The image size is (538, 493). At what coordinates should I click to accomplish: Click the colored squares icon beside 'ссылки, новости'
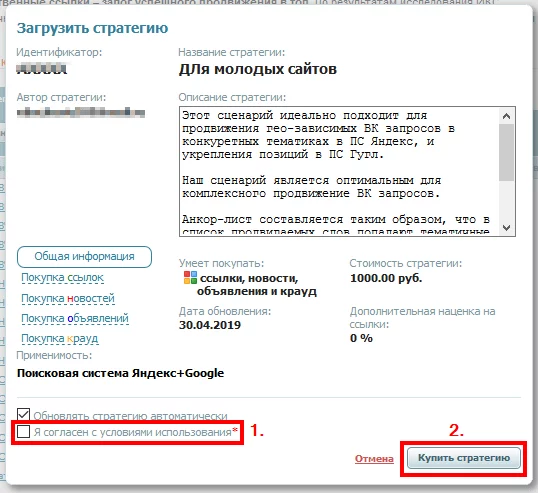point(190,278)
